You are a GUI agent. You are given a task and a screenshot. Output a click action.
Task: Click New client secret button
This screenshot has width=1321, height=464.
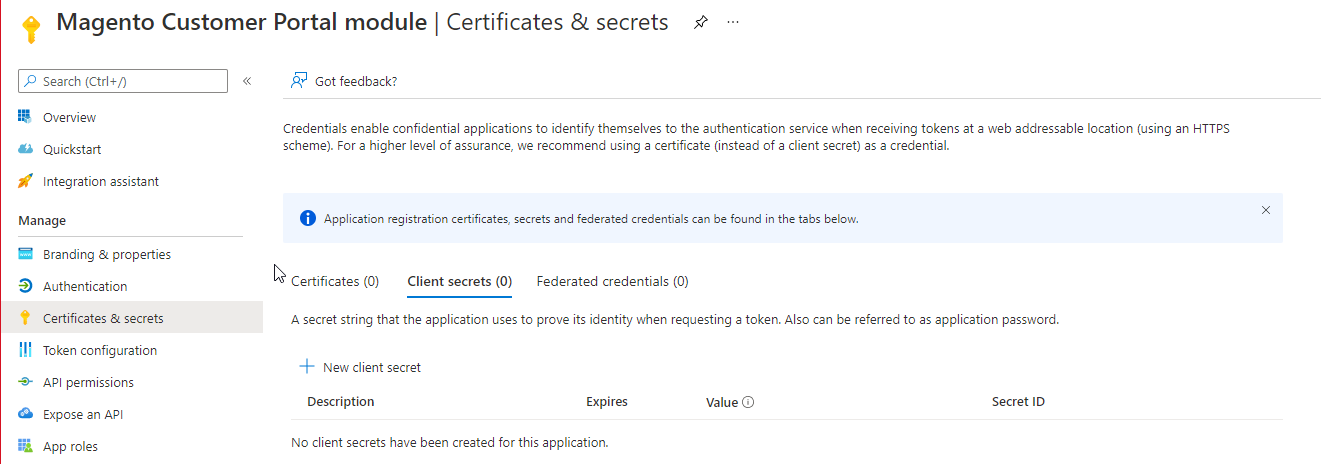click(x=361, y=368)
